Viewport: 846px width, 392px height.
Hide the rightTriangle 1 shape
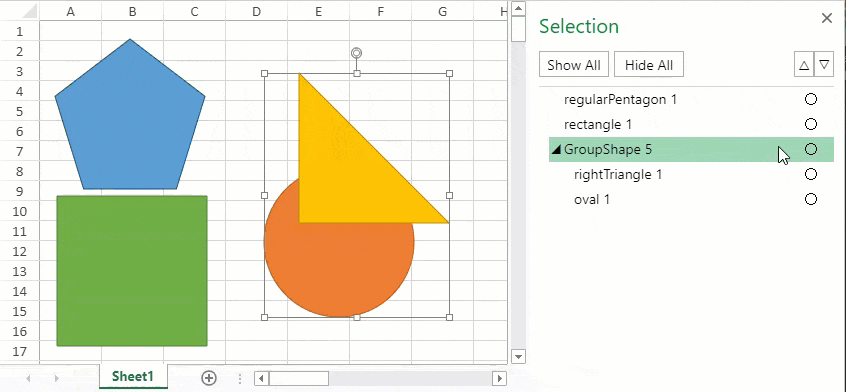click(810, 174)
